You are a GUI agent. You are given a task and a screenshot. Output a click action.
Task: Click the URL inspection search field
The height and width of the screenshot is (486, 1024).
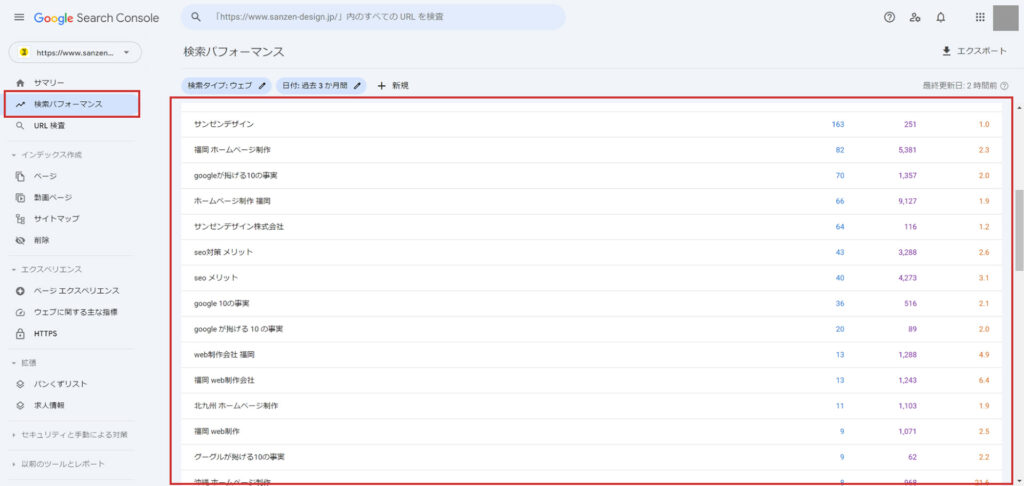point(374,17)
